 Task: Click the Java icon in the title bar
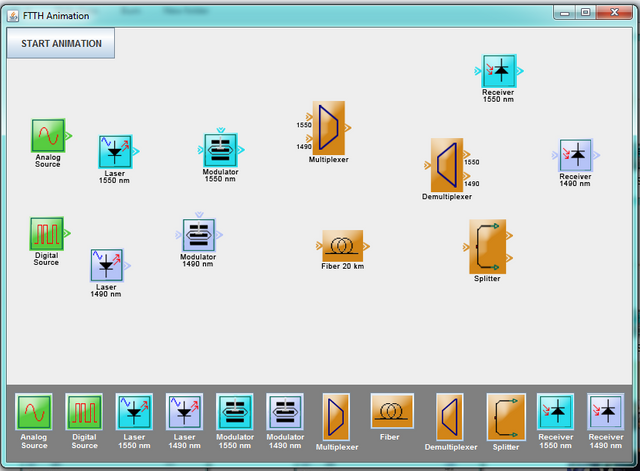coord(13,16)
